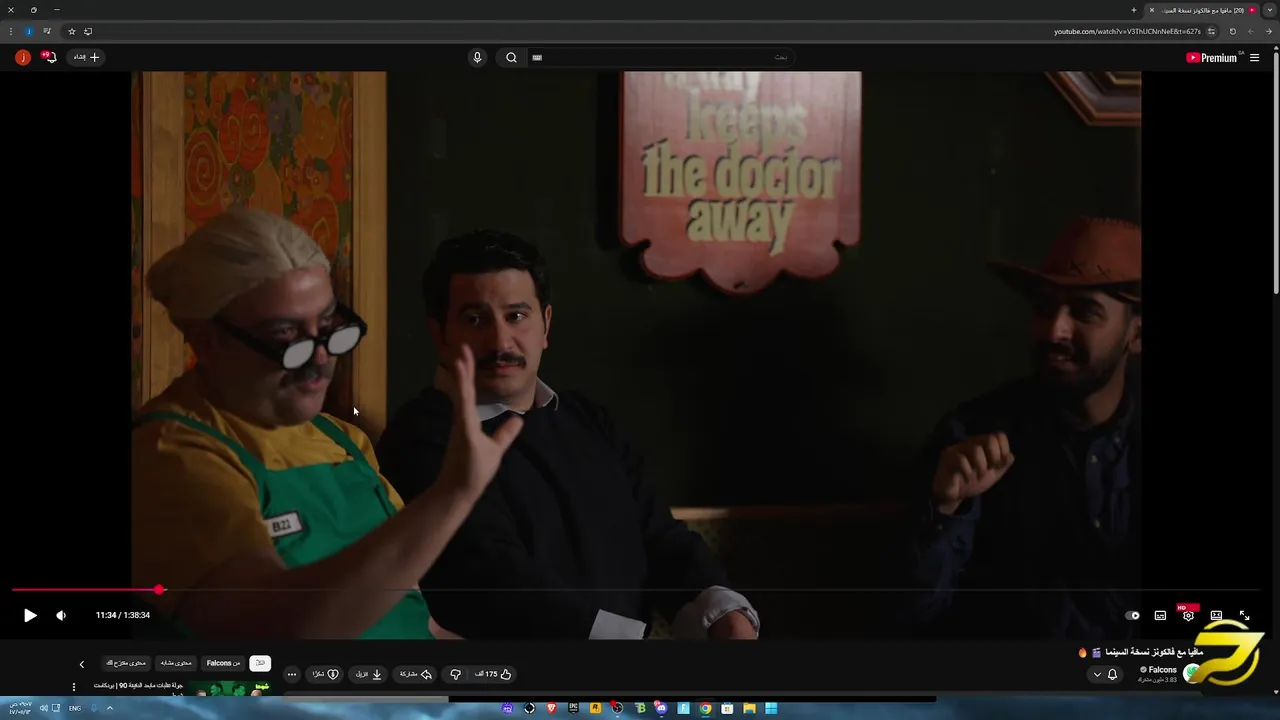Mute the video volume
Viewport: 1280px width, 720px height.
(x=61, y=616)
